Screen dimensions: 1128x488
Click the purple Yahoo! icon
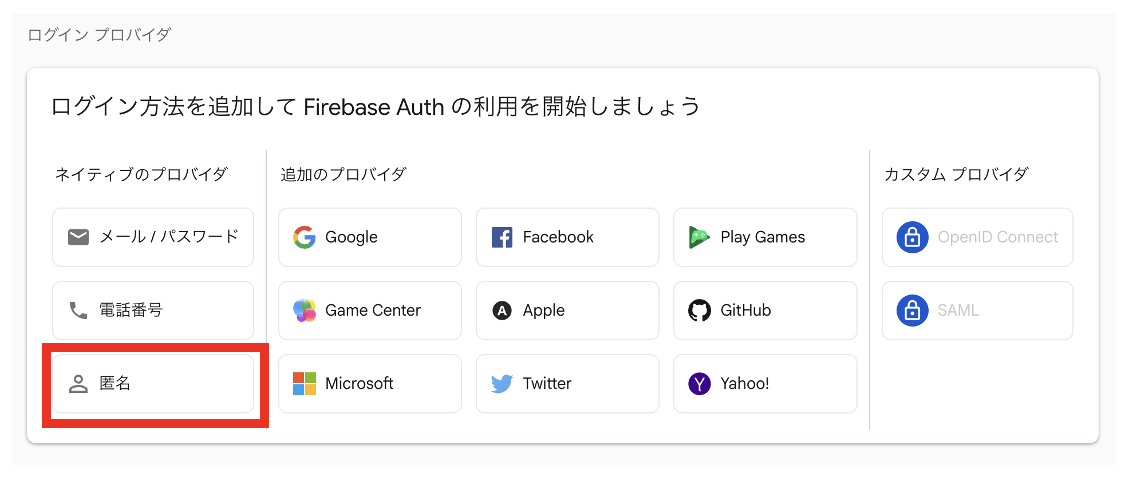[699, 384]
